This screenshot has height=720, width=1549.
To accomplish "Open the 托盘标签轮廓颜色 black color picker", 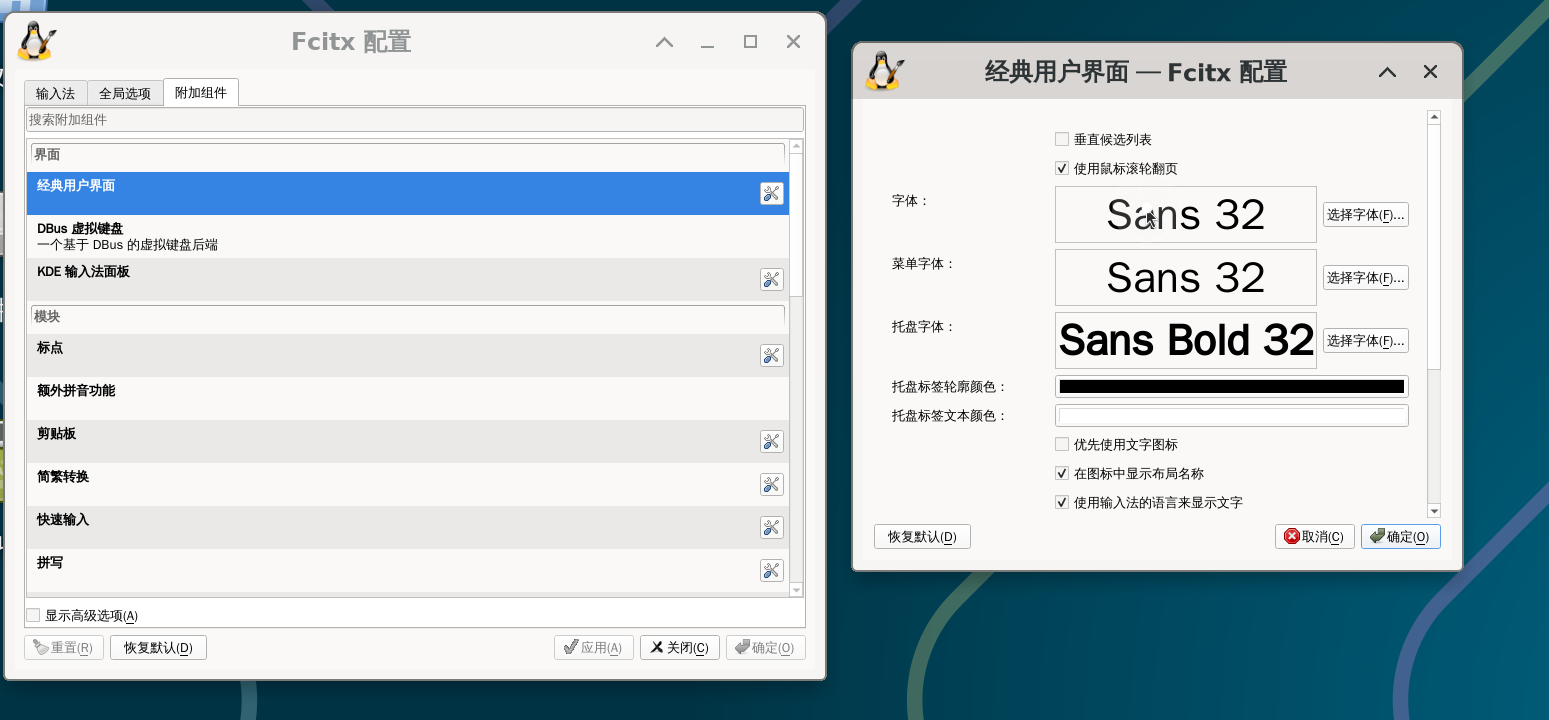I will [1231, 386].
